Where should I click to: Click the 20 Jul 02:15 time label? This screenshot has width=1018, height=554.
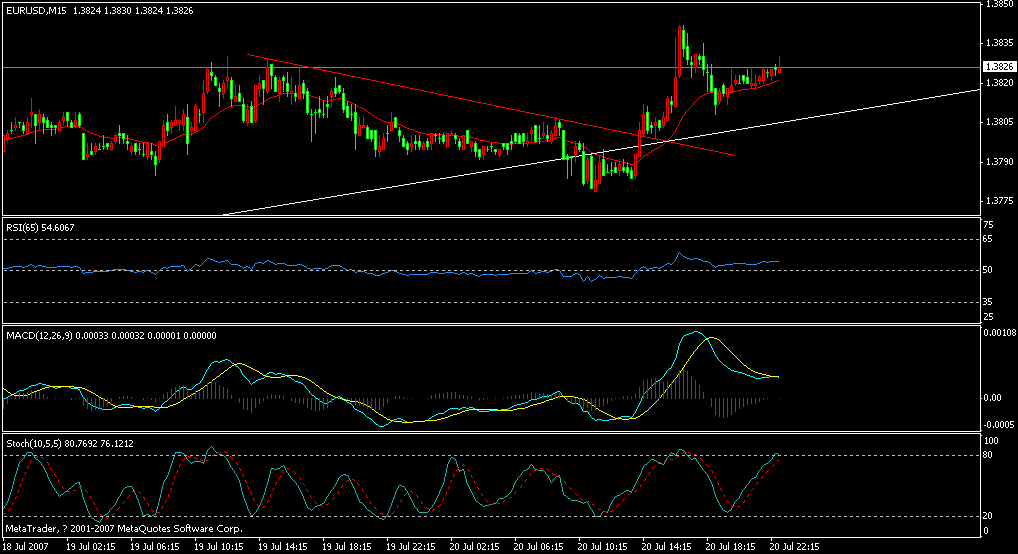tap(475, 547)
